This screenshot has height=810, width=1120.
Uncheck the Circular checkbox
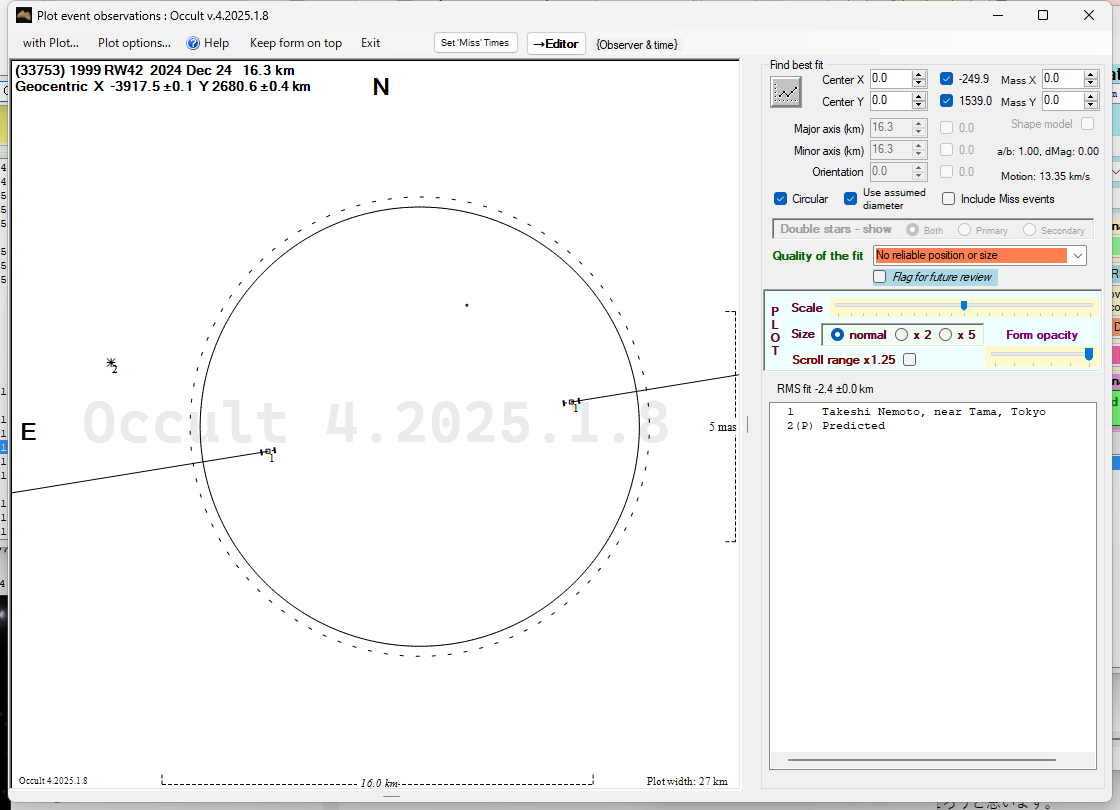(x=781, y=199)
